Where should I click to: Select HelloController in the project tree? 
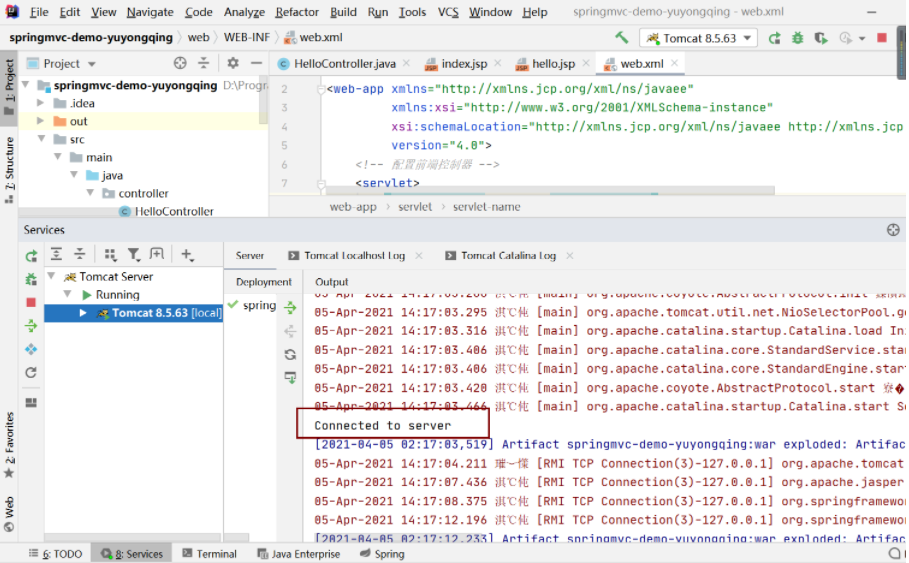173,212
